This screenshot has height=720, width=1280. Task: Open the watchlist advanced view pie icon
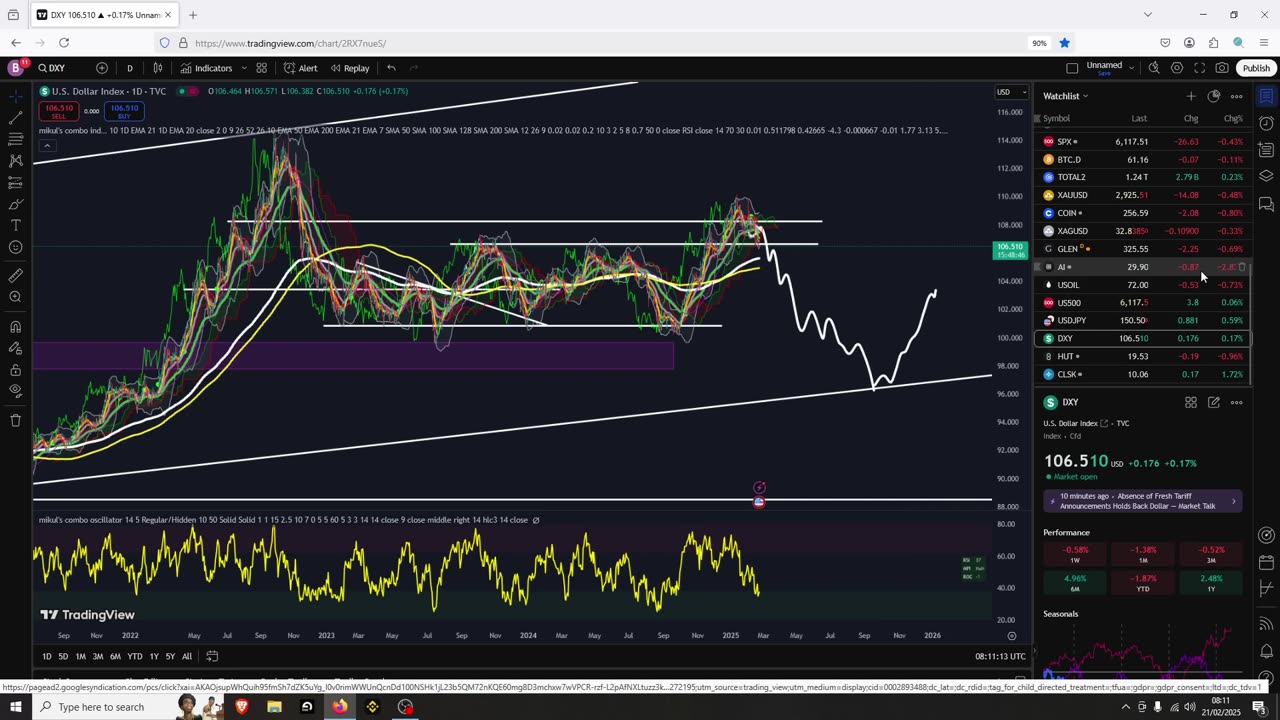tap(1214, 96)
